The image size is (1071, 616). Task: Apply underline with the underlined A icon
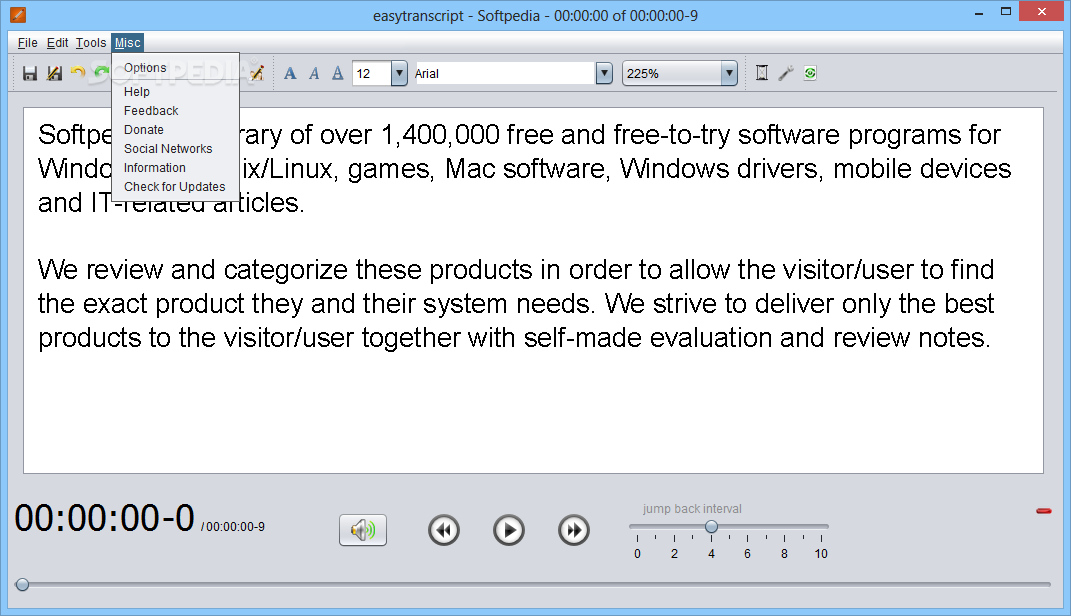337,73
